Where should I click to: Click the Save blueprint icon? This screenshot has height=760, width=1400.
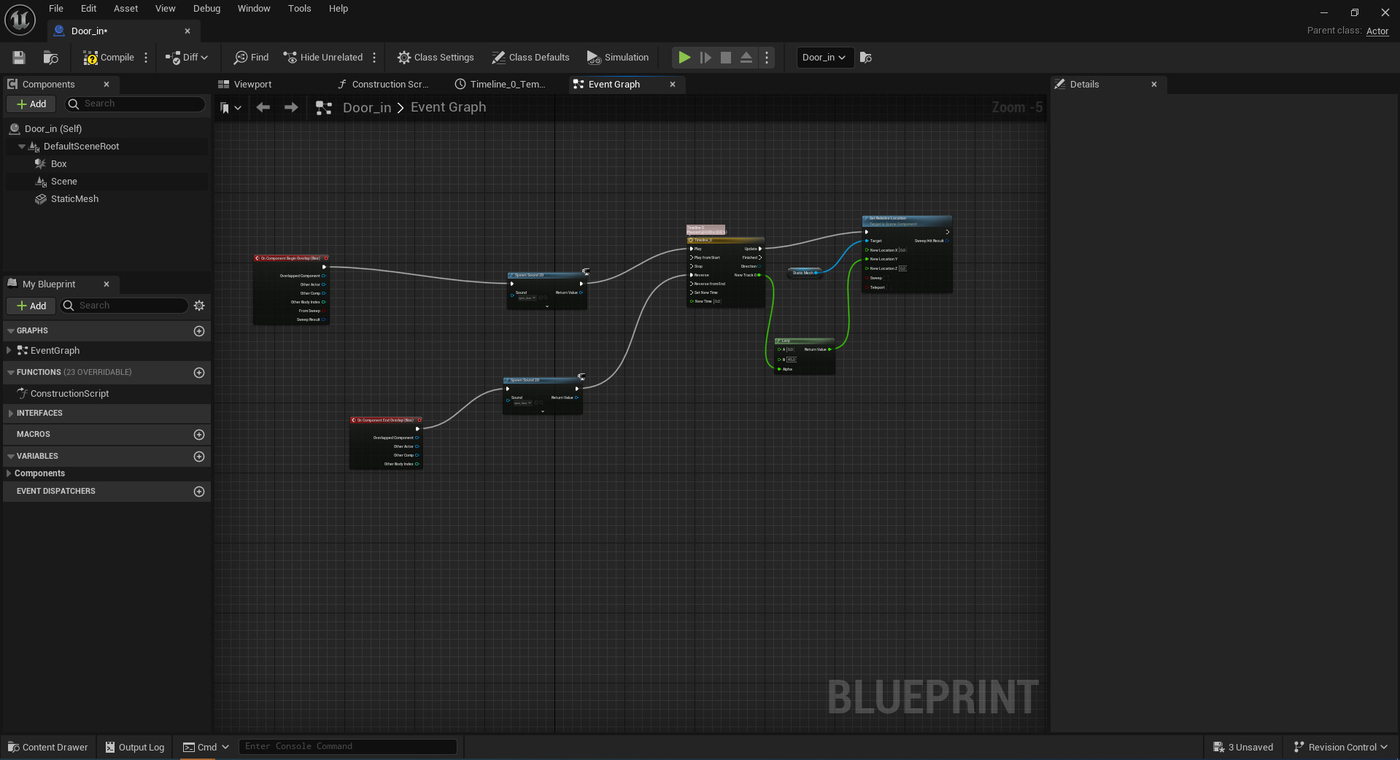[x=18, y=57]
